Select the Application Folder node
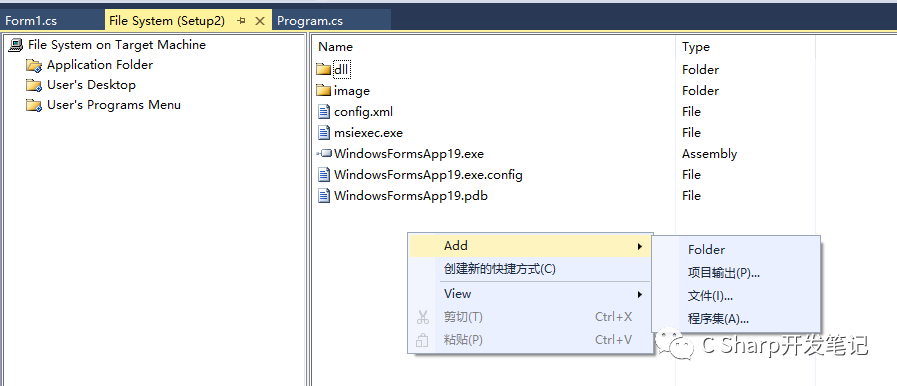The width and height of the screenshot is (897, 386). click(x=100, y=65)
